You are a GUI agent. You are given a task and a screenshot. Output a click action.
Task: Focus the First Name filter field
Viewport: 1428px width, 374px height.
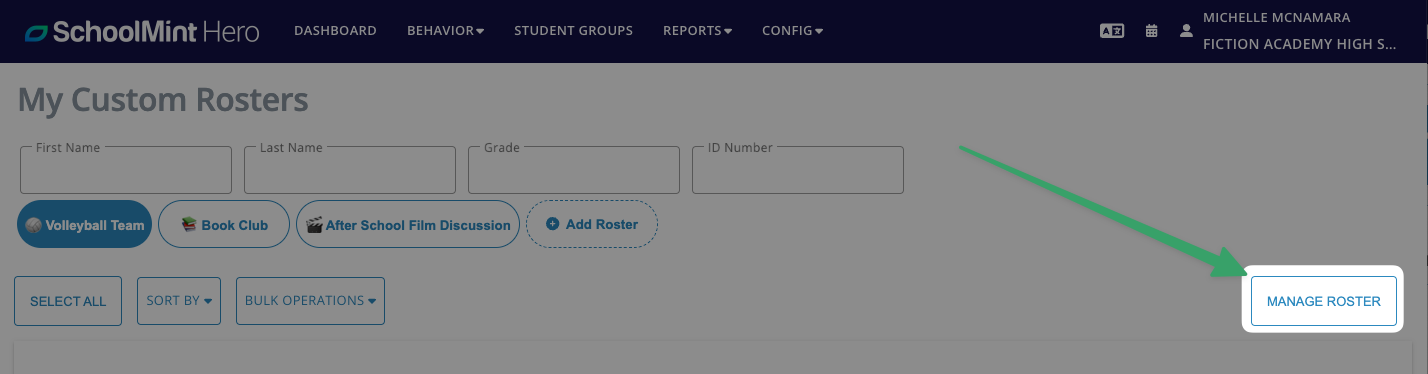point(126,170)
